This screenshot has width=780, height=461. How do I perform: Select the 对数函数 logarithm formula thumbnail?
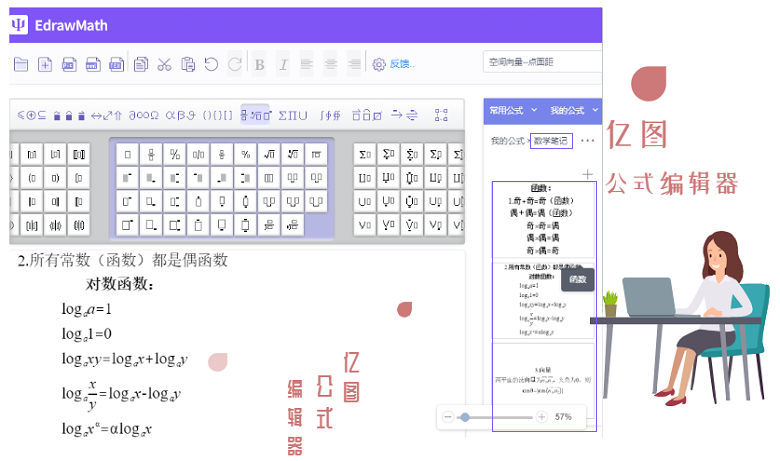click(544, 300)
